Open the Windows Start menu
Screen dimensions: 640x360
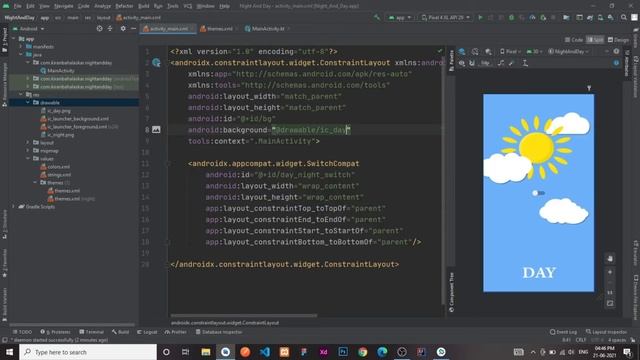[x=9, y=352]
